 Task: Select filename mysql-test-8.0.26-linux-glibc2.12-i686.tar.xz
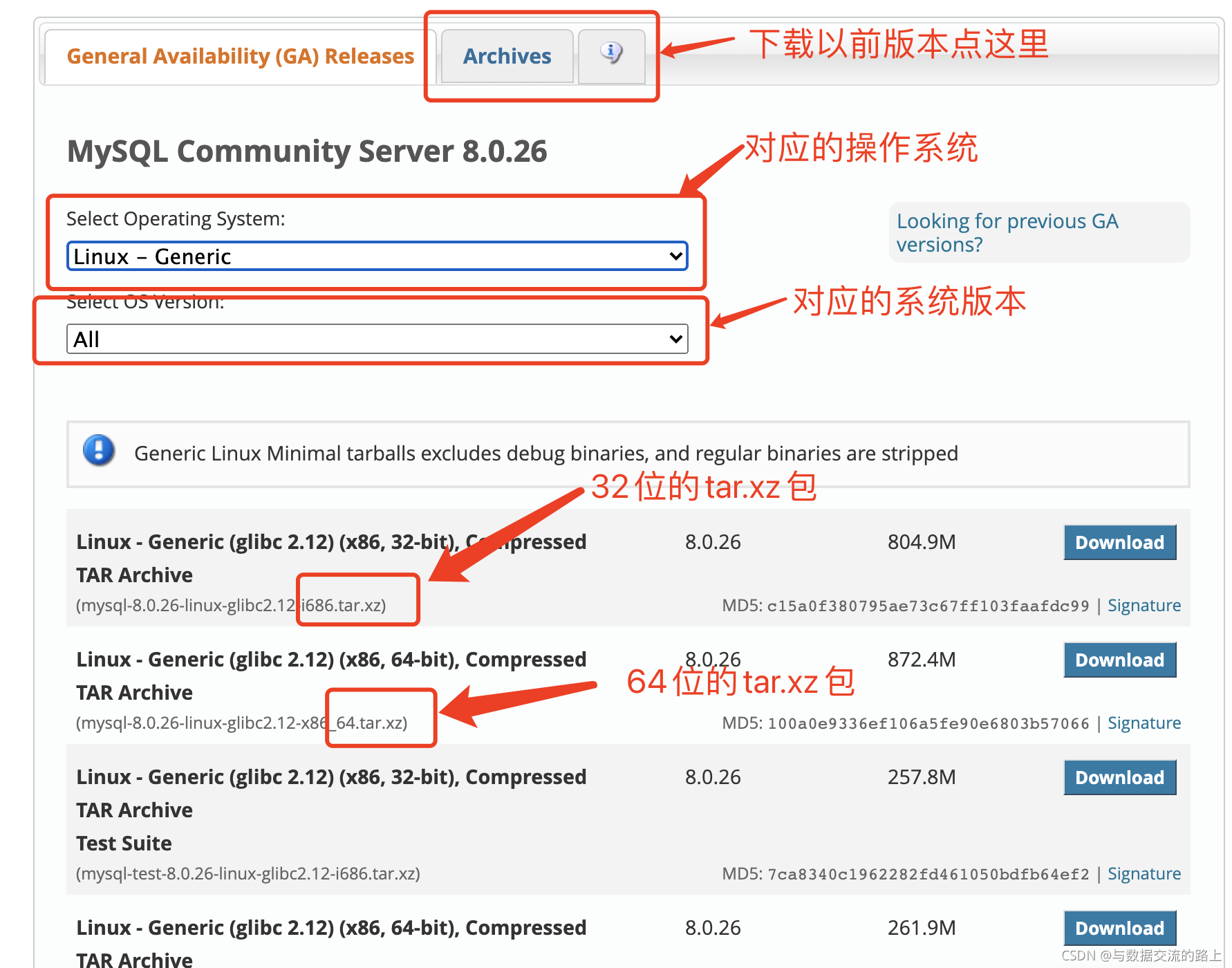[248, 874]
